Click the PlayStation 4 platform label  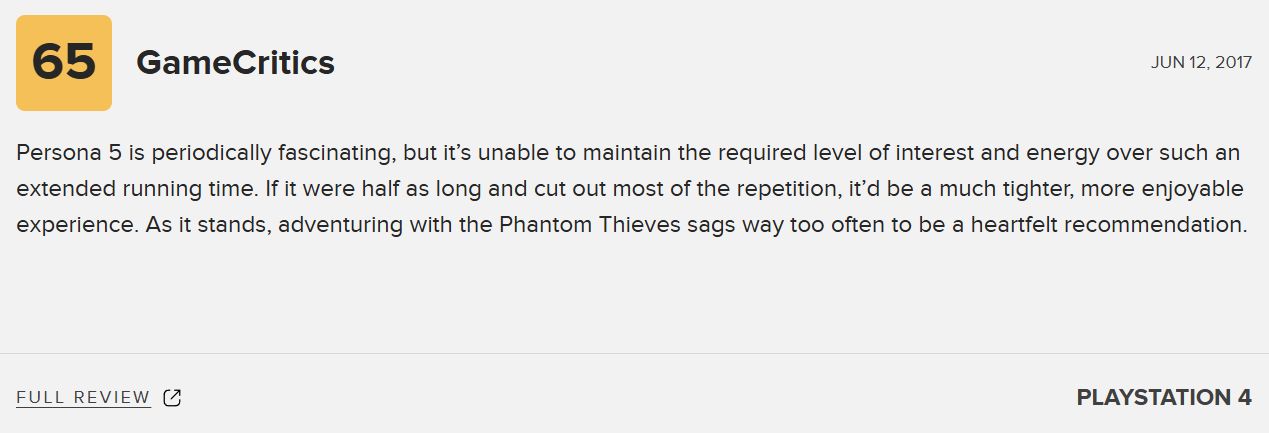(x=1163, y=398)
